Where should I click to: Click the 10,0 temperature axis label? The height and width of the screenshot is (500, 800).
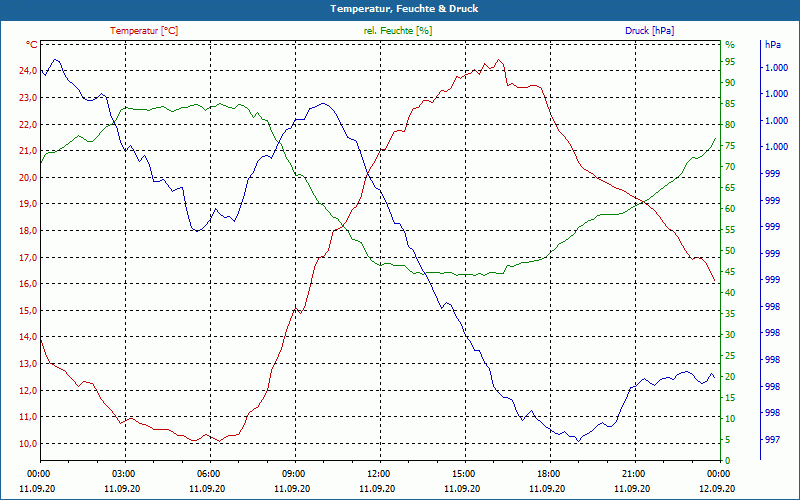[x=28, y=444]
